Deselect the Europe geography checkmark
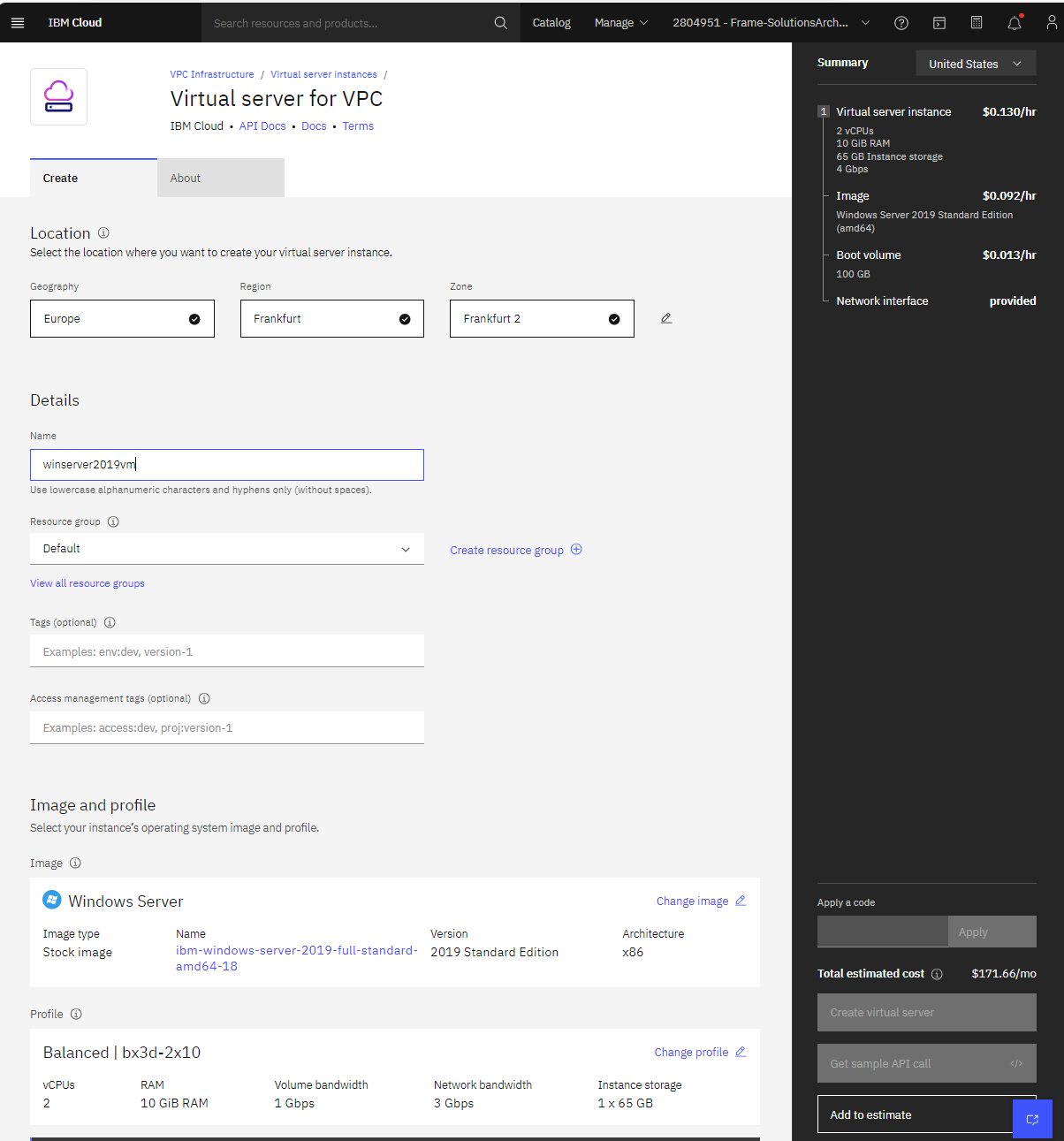The width and height of the screenshot is (1064, 1141). click(194, 319)
